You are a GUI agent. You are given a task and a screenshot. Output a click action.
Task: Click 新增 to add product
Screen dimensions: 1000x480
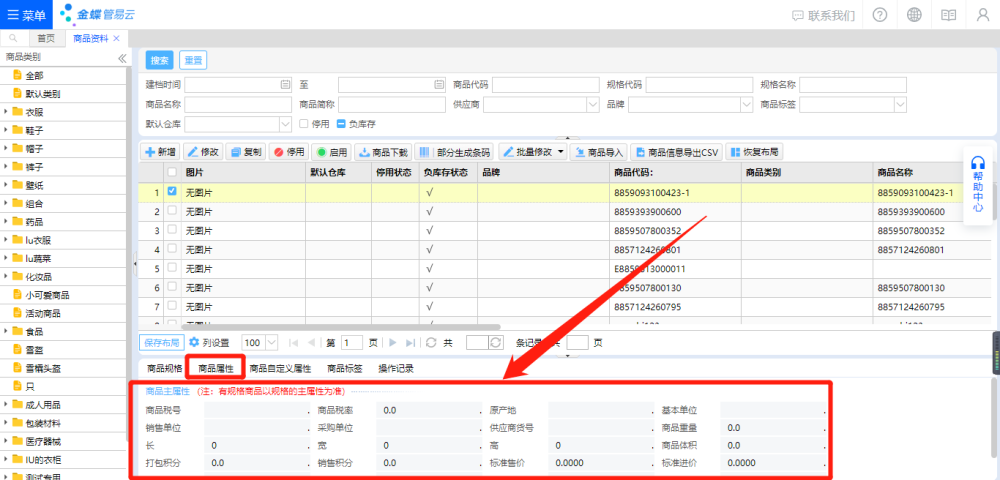pyautogui.click(x=160, y=152)
